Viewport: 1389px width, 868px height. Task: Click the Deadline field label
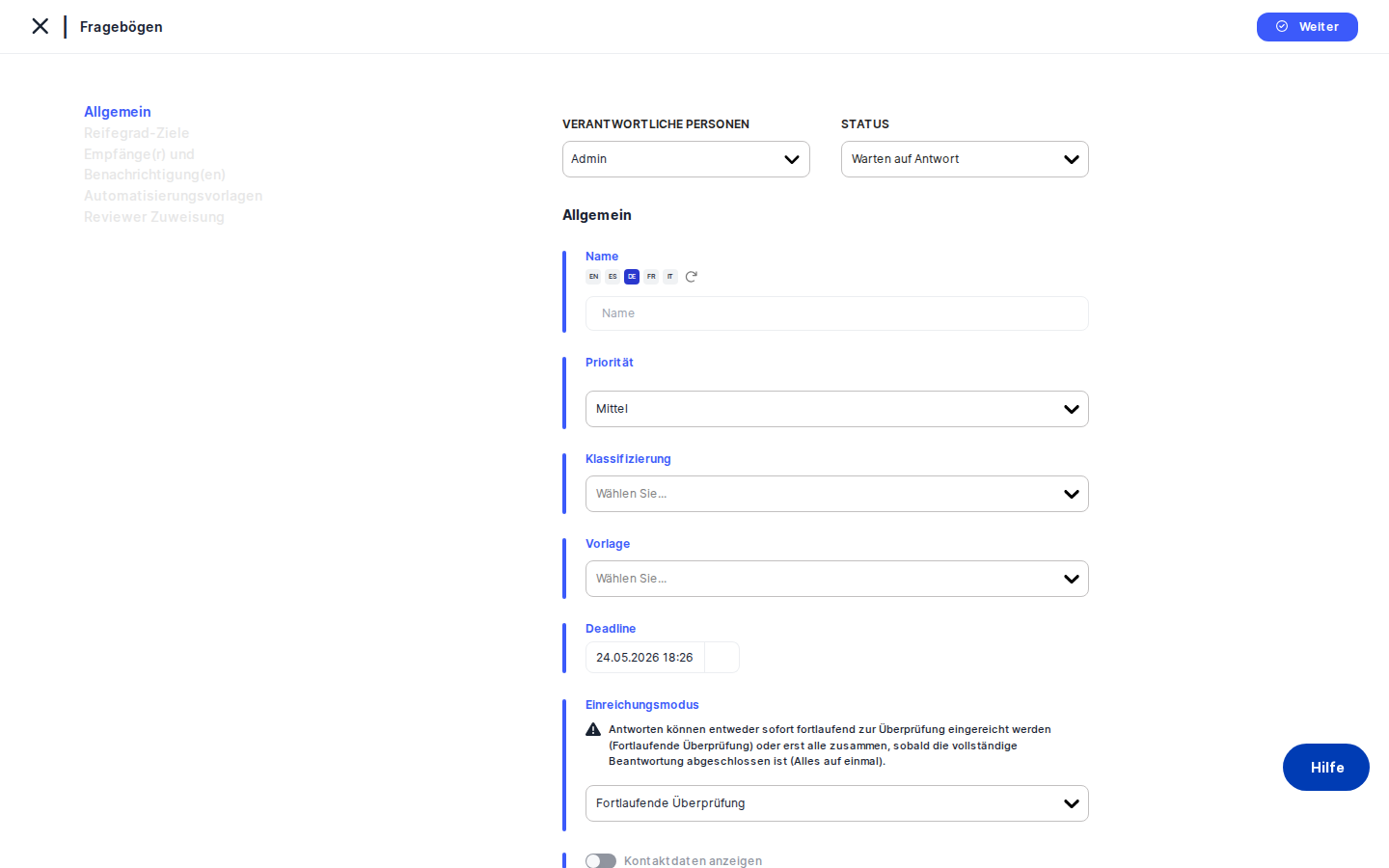pyautogui.click(x=611, y=629)
